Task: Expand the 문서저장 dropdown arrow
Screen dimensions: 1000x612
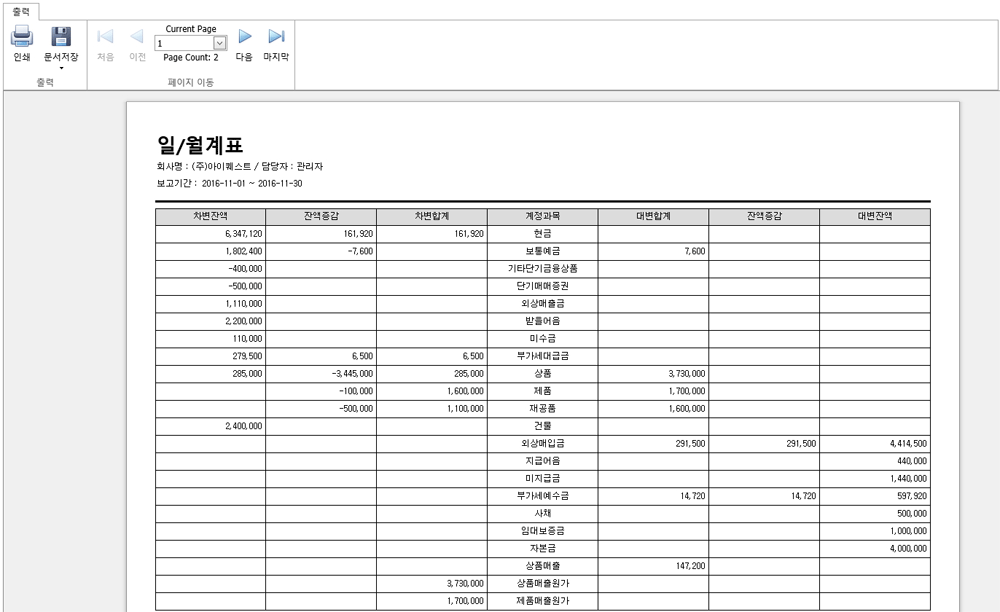Action: pyautogui.click(x=61, y=69)
